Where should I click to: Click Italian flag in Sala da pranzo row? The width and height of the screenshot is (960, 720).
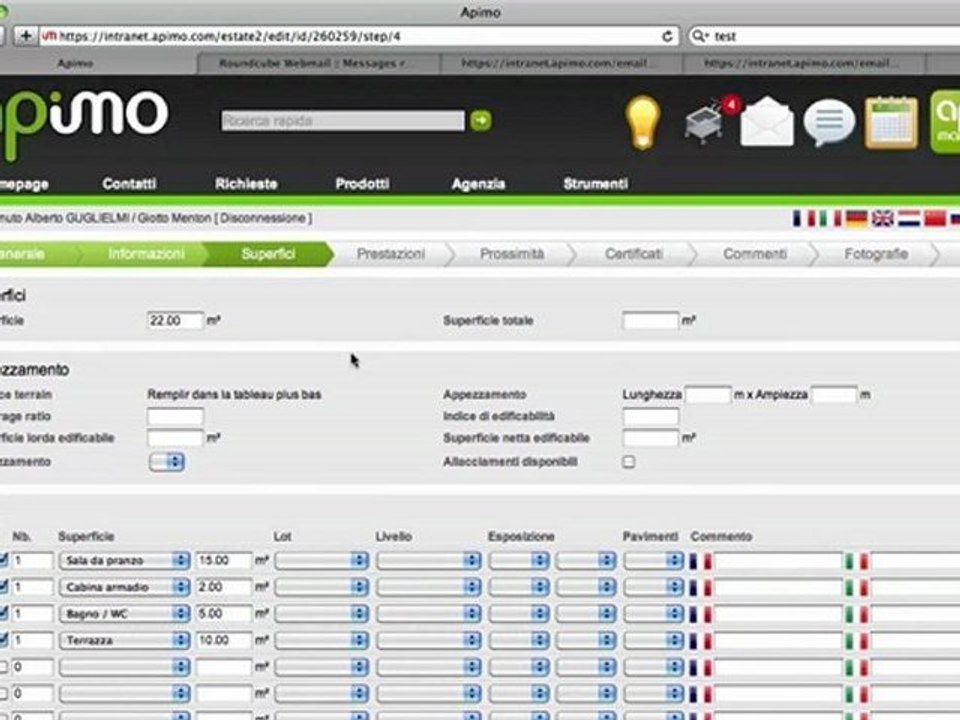(x=857, y=561)
